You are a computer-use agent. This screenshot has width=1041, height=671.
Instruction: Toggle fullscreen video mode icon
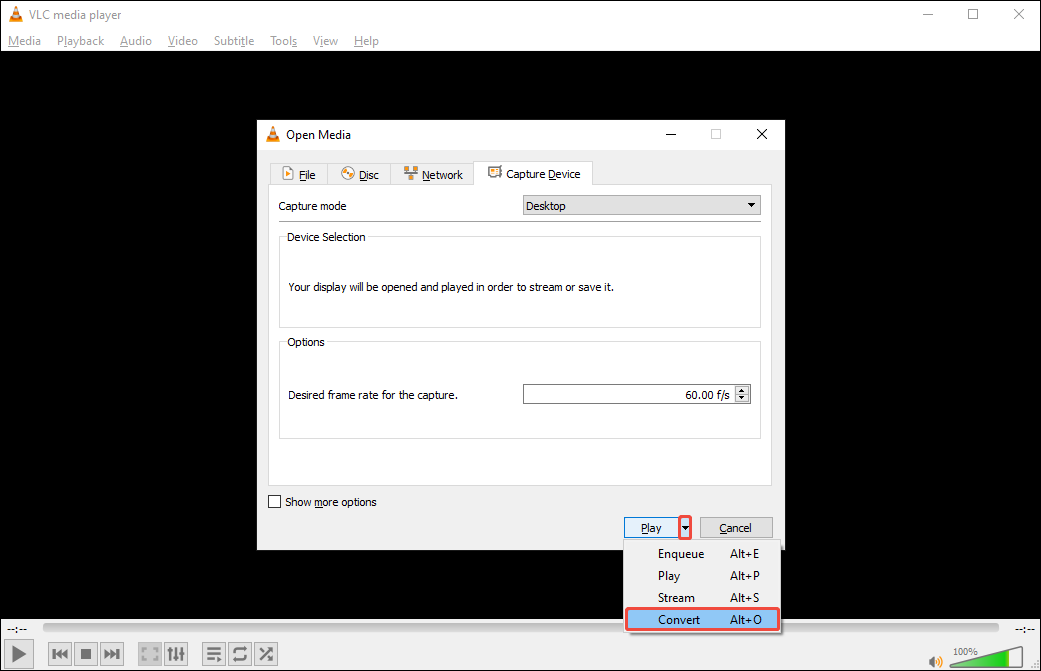click(x=149, y=653)
